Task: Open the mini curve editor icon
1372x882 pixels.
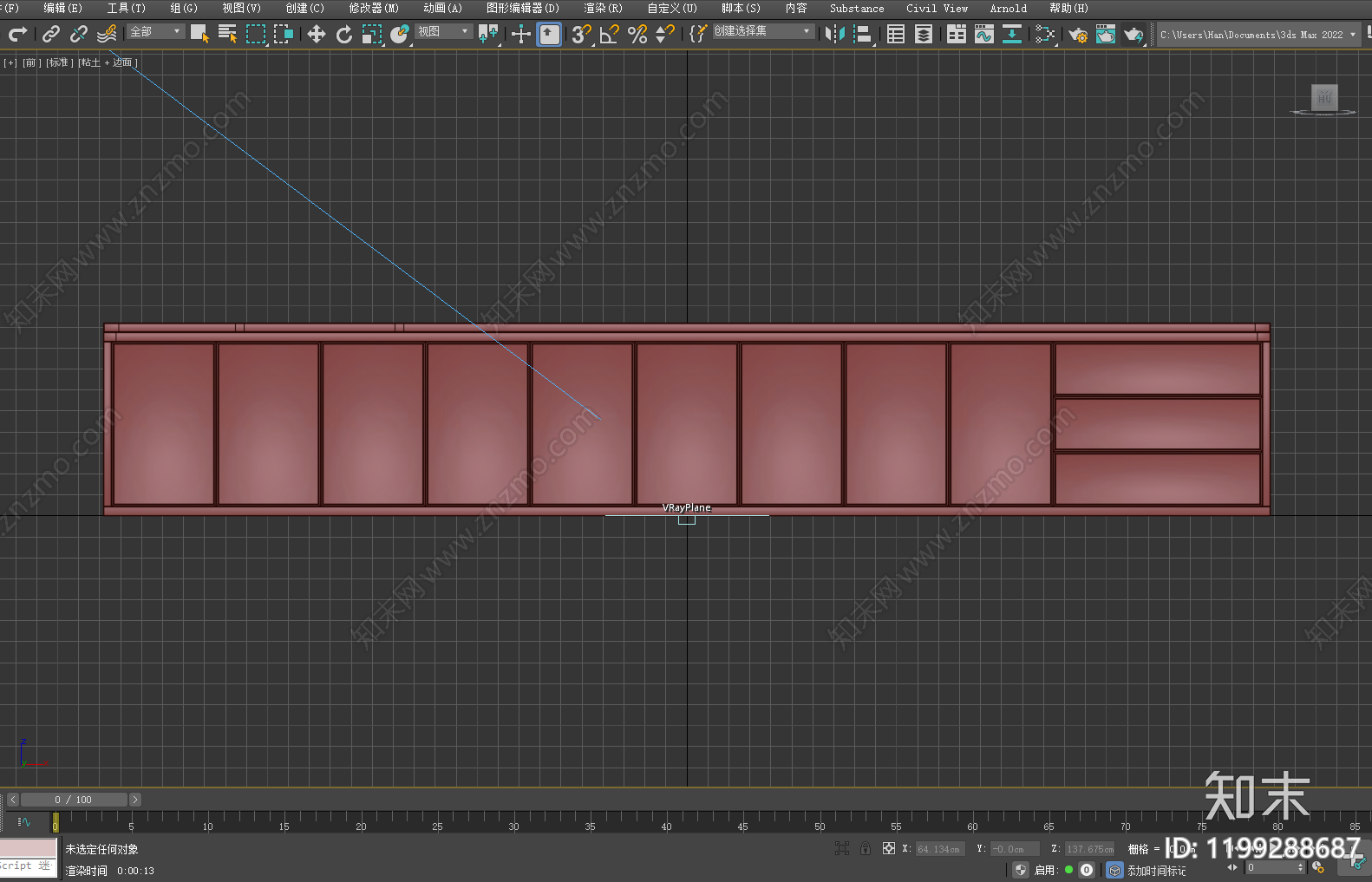Action: pos(24,821)
